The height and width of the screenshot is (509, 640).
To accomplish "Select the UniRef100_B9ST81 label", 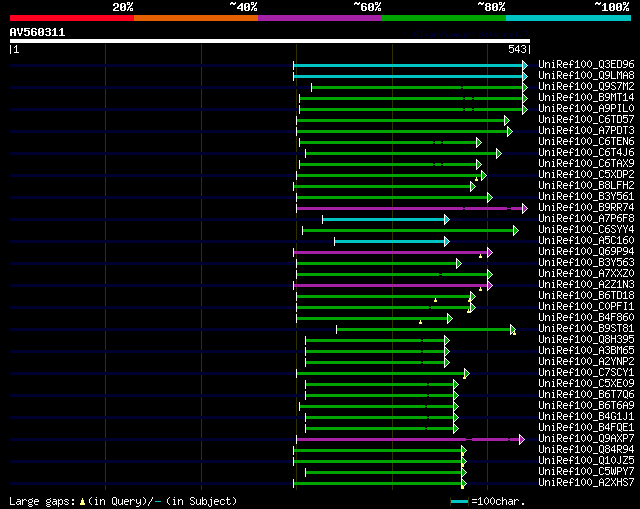I will click(x=586, y=329).
